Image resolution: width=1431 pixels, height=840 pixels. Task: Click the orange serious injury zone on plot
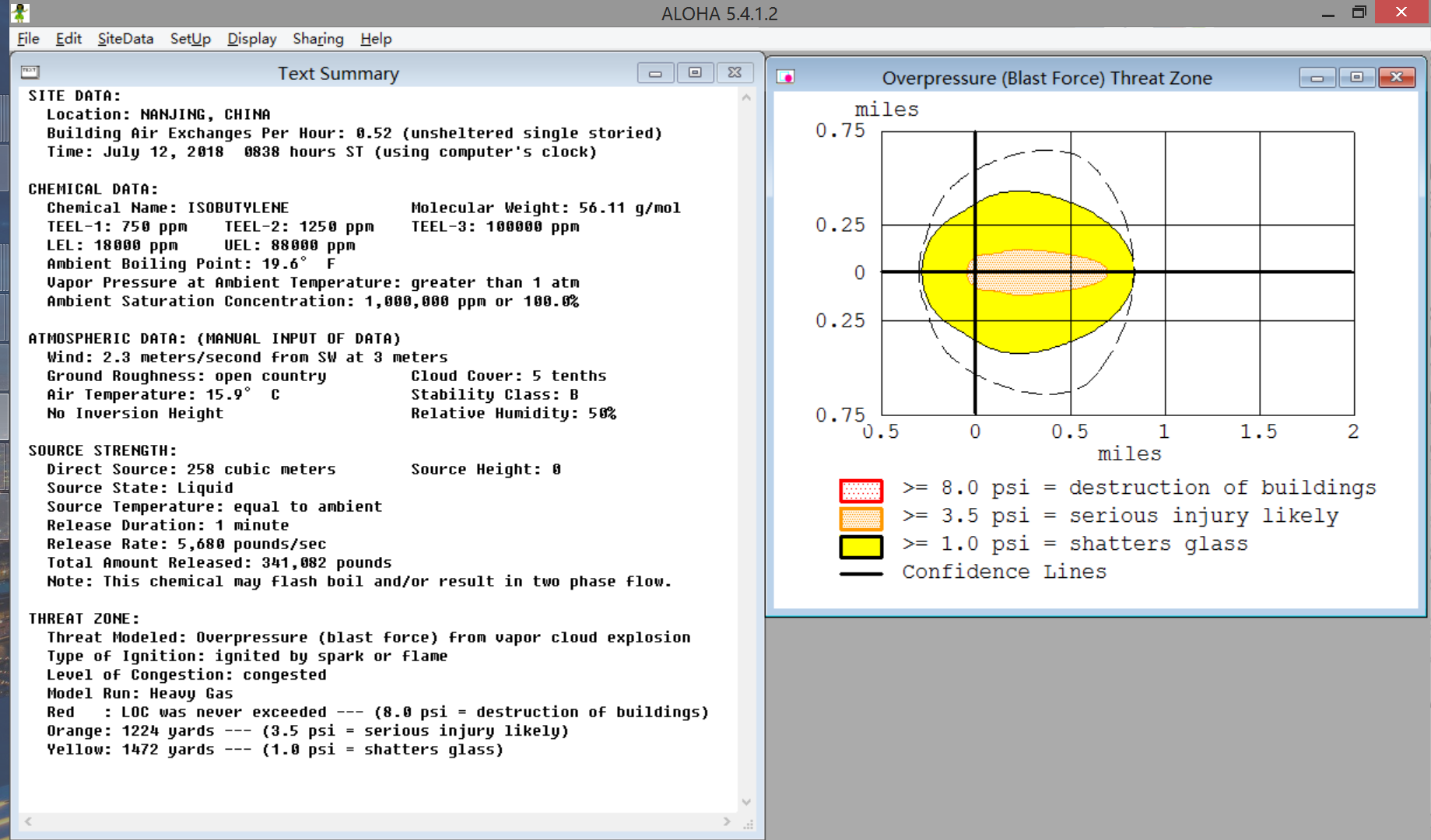1037,272
